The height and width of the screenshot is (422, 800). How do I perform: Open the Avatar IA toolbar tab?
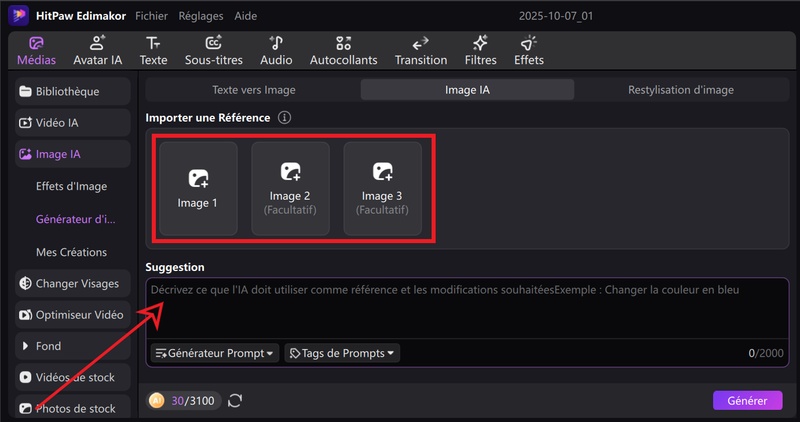coord(97,50)
